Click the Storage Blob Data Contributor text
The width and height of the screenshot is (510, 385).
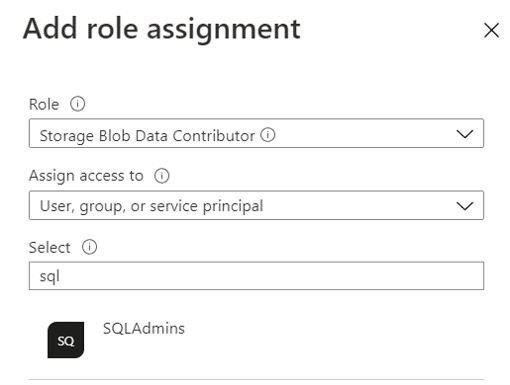click(147, 136)
